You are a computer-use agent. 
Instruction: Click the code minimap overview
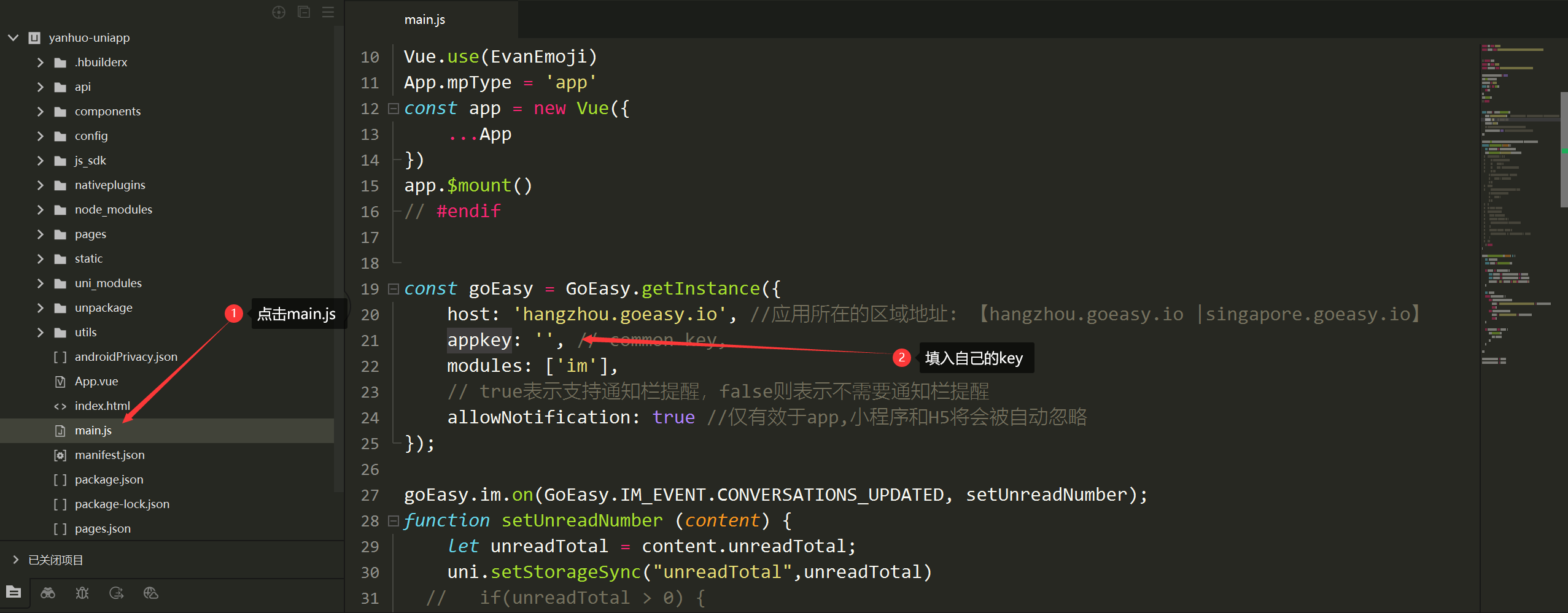pyautogui.click(x=1519, y=206)
